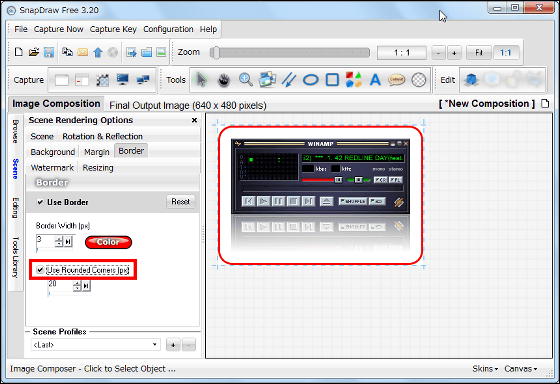Open a file using the folder icon
The image size is (560, 384).
(34, 52)
